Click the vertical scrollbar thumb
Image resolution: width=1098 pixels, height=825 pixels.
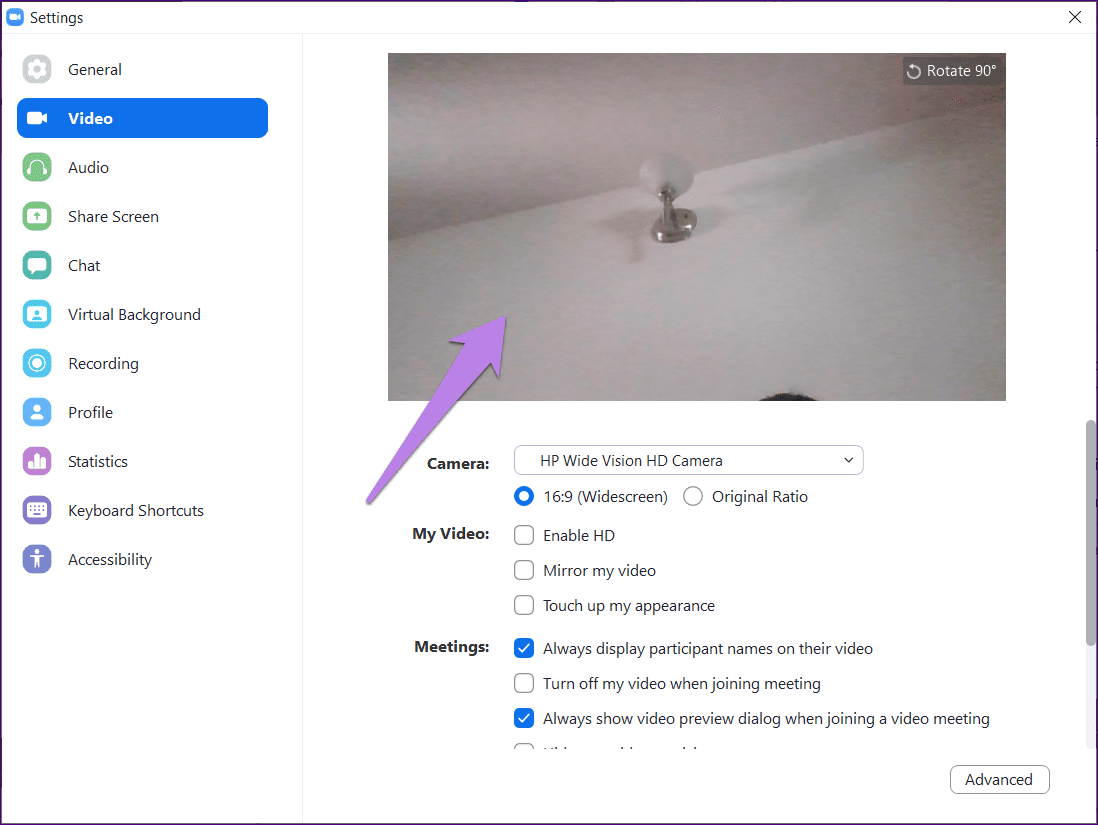click(1090, 532)
